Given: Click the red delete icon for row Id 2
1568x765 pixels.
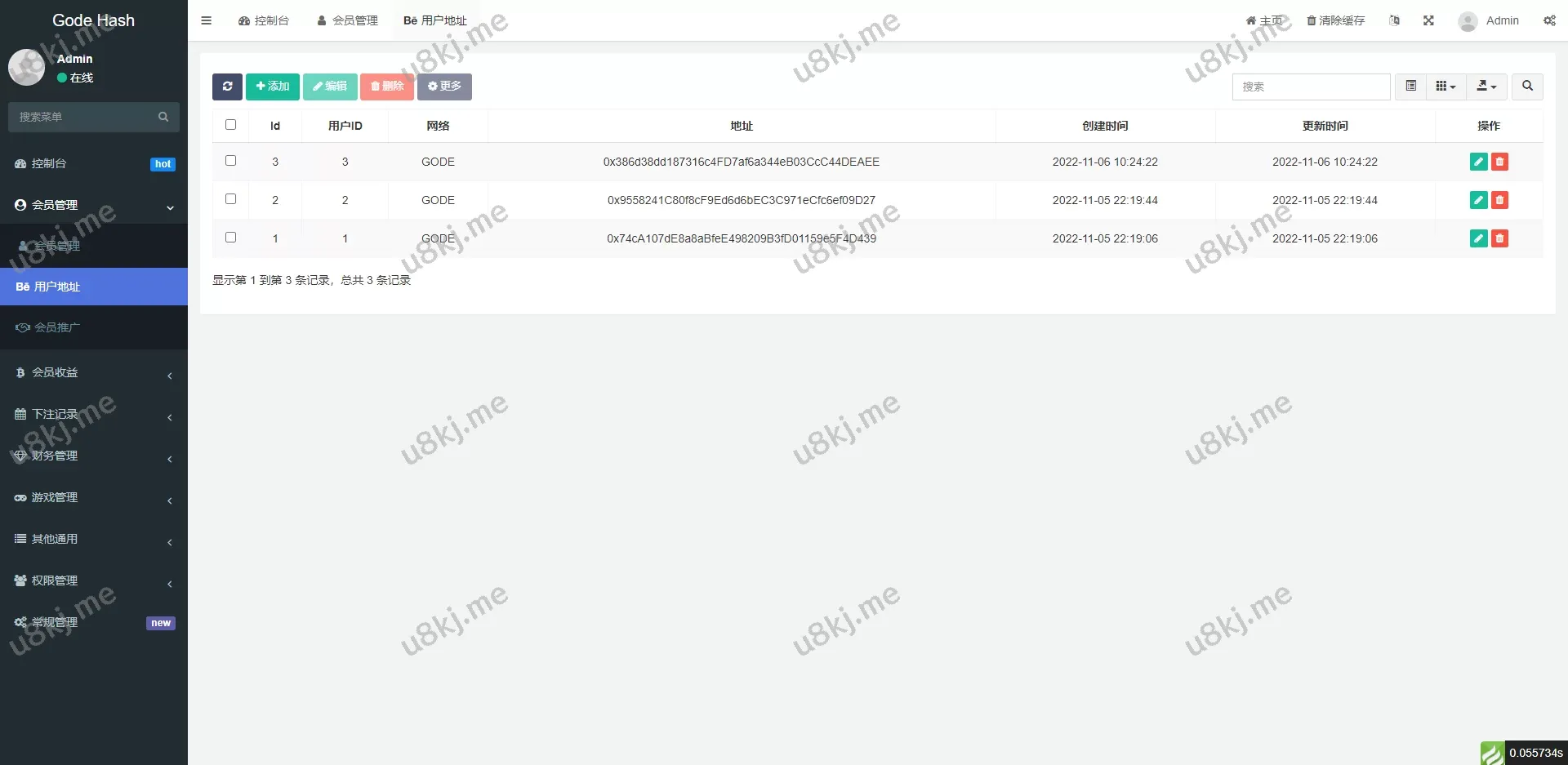Looking at the screenshot, I should click(1499, 200).
